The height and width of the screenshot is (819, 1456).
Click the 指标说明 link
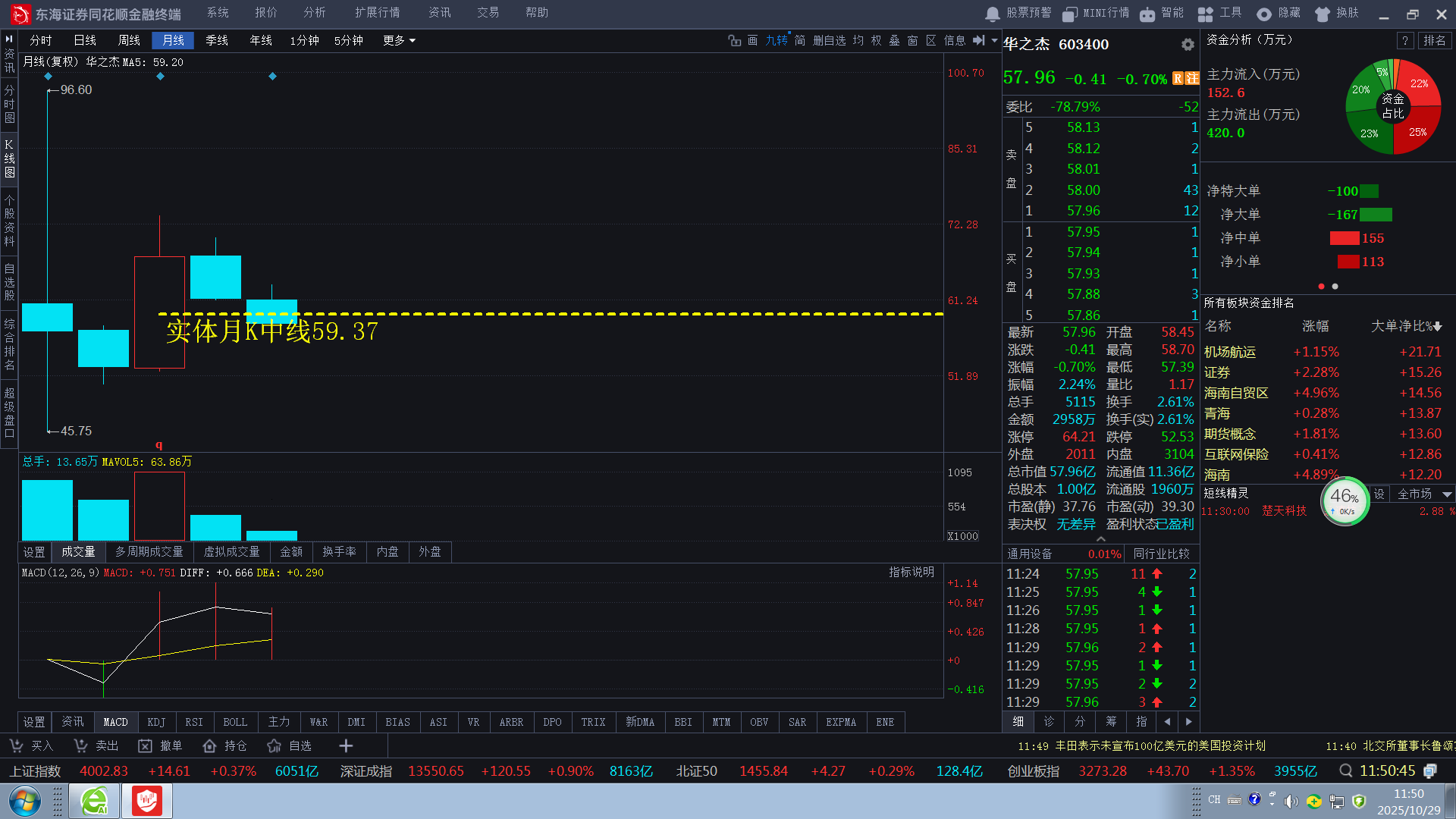click(x=912, y=573)
